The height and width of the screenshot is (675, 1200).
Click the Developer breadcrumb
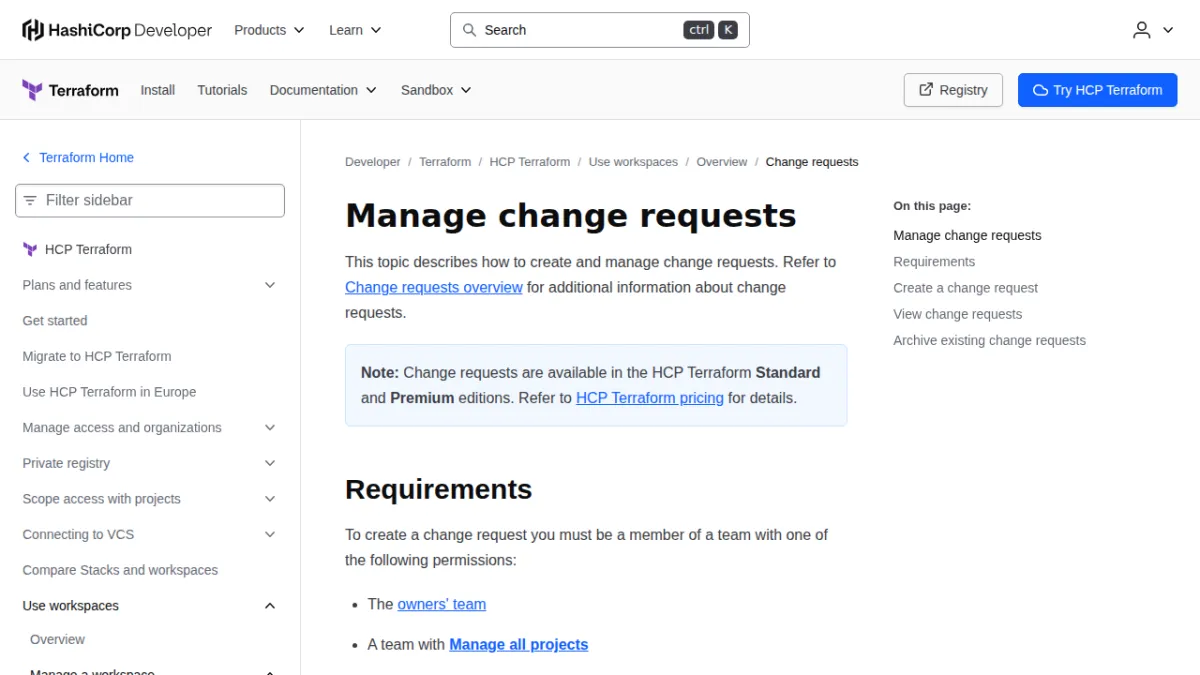click(x=373, y=162)
